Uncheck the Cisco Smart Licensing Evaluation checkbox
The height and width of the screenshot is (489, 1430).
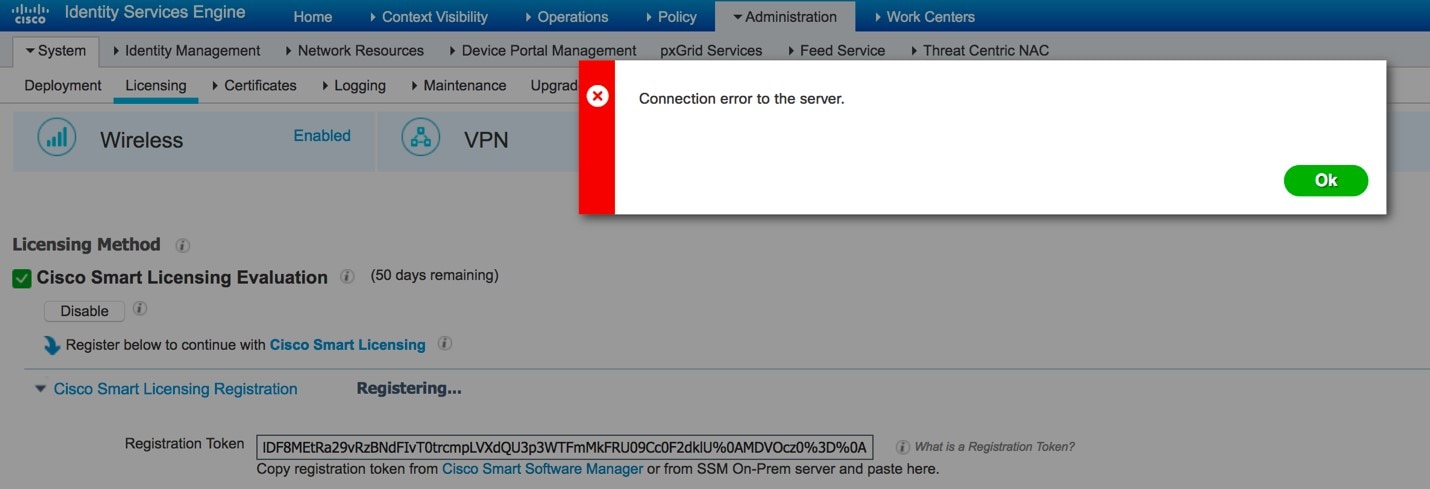[x=22, y=278]
